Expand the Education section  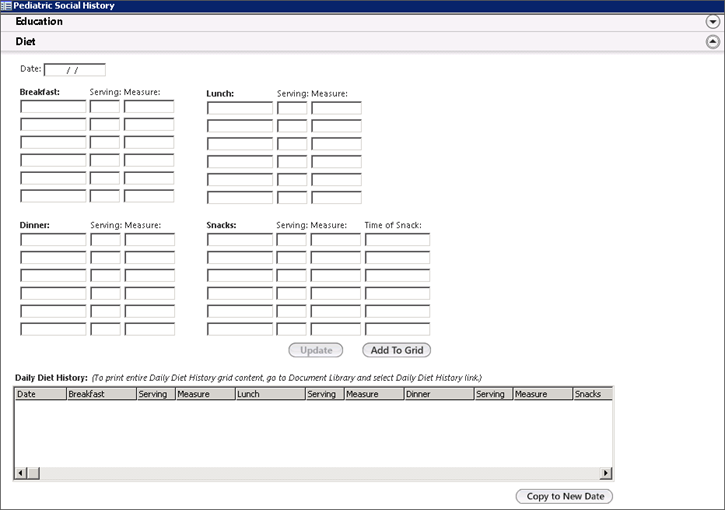coord(712,22)
